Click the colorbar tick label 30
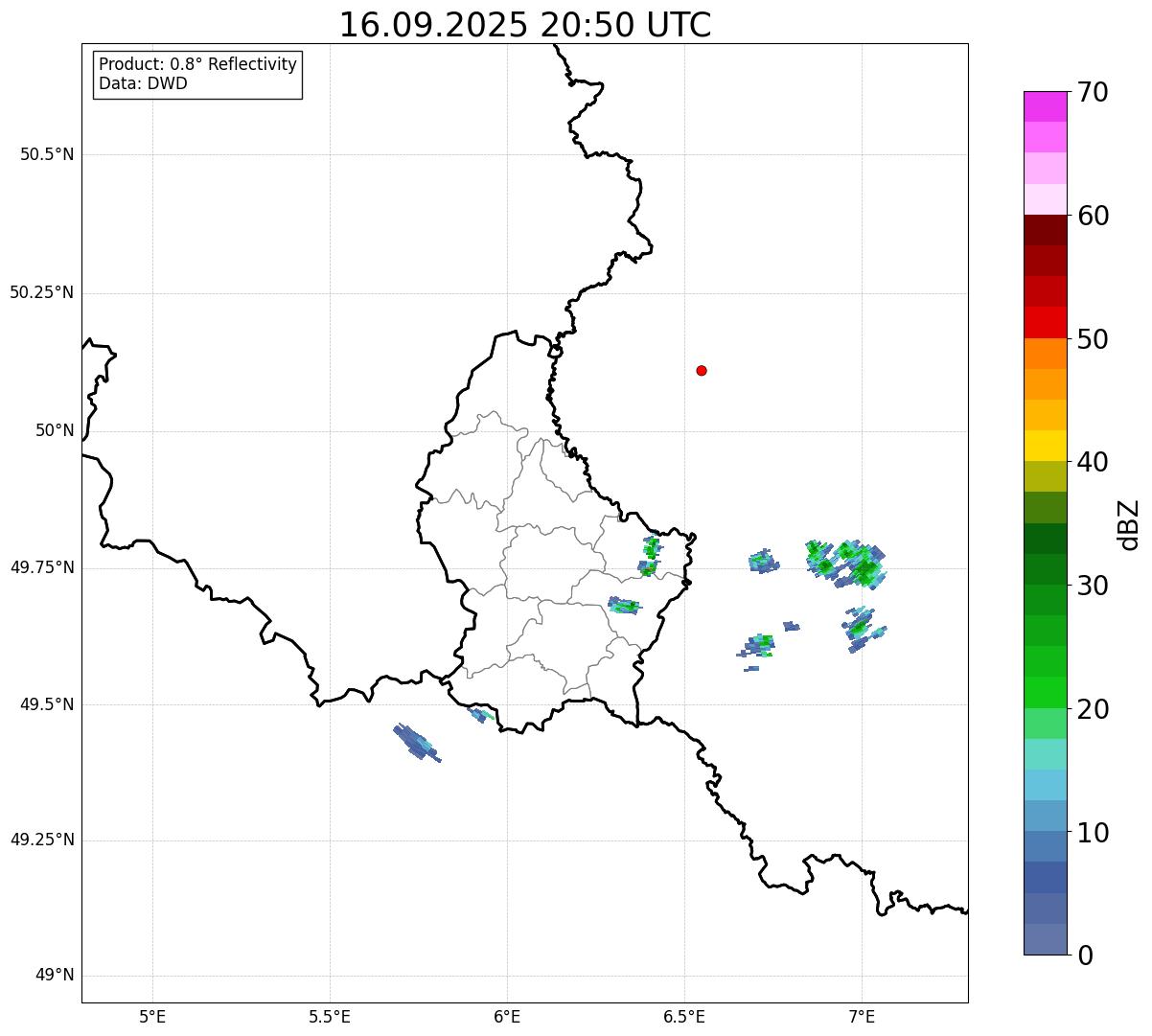This screenshot has width=1152, height=1036. [x=1093, y=586]
